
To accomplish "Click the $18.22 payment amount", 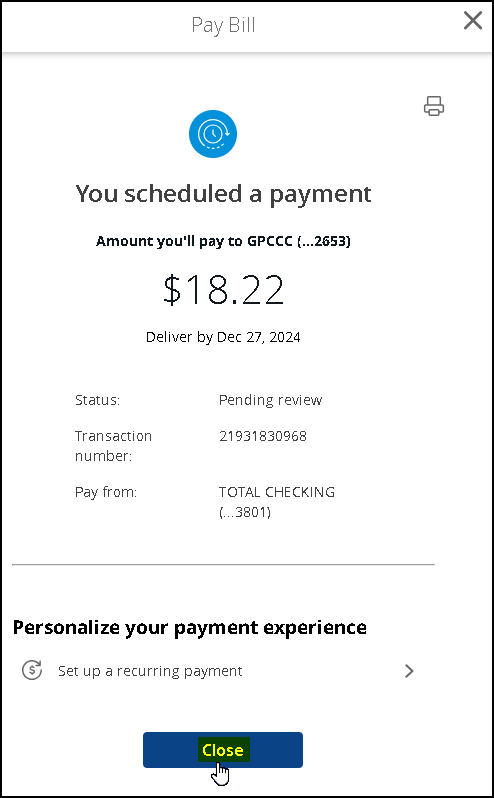I will [x=223, y=289].
